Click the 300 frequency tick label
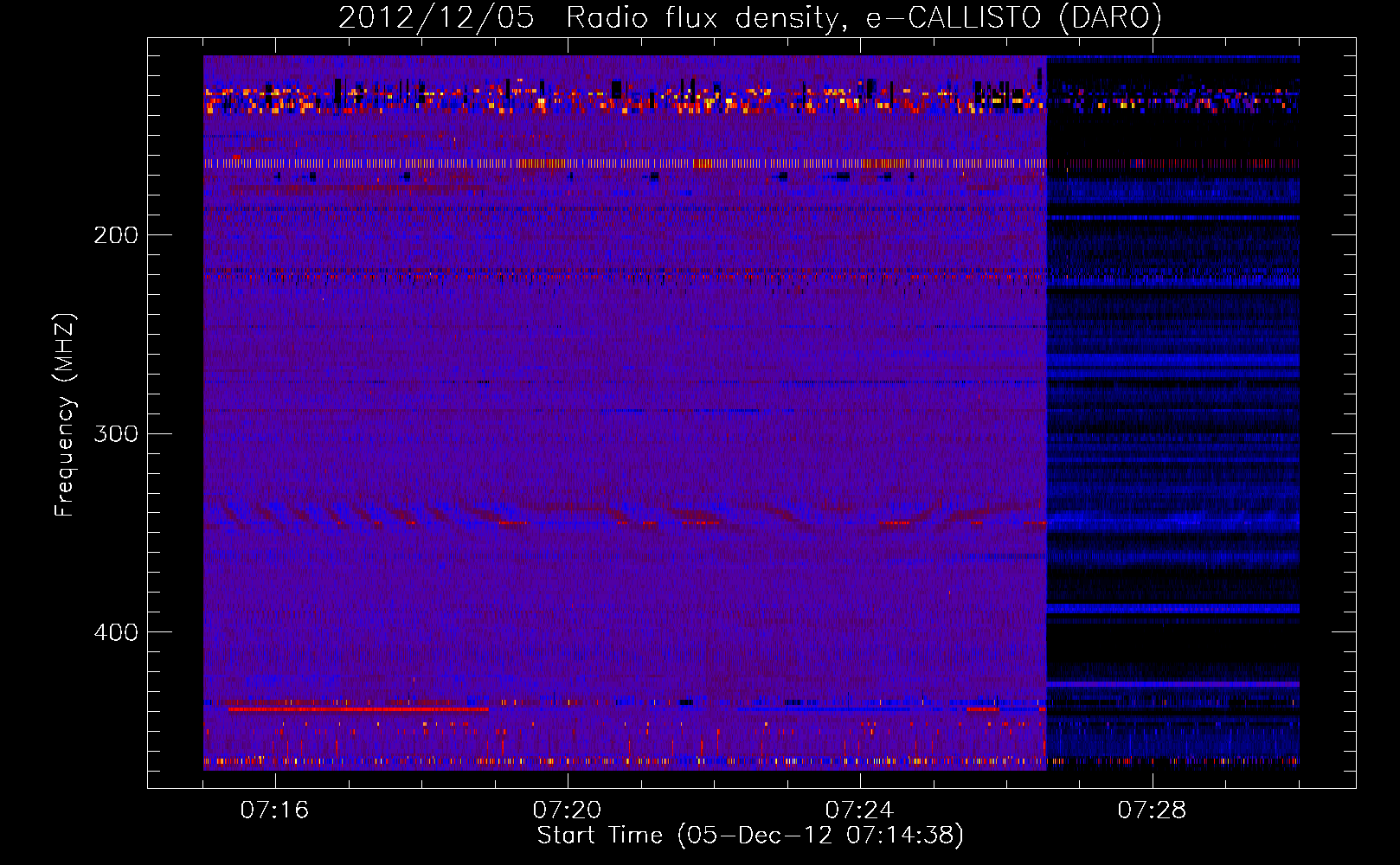Viewport: 1400px width, 865px height. click(116, 433)
